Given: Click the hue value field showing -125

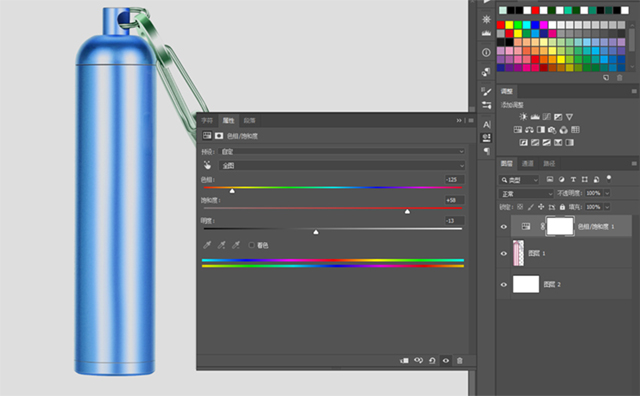Looking at the screenshot, I should point(454,180).
